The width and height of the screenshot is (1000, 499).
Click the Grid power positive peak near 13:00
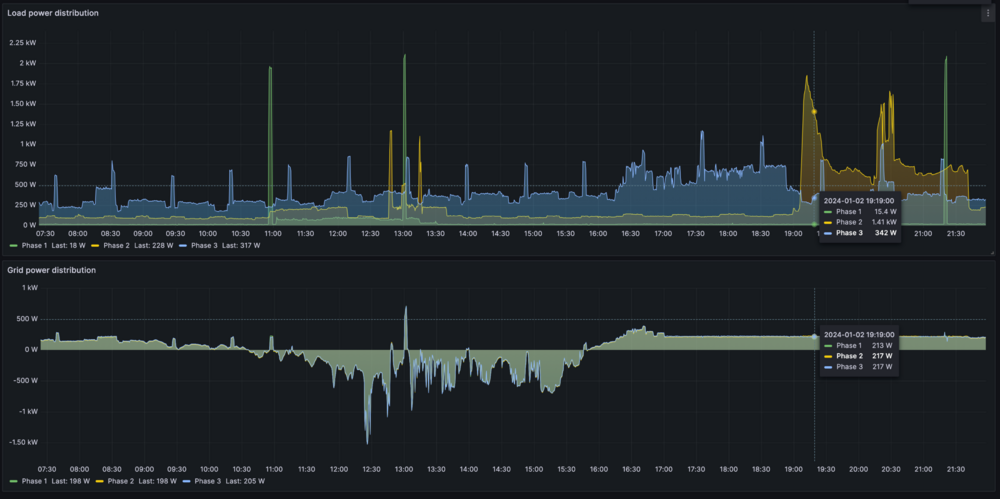tap(405, 307)
